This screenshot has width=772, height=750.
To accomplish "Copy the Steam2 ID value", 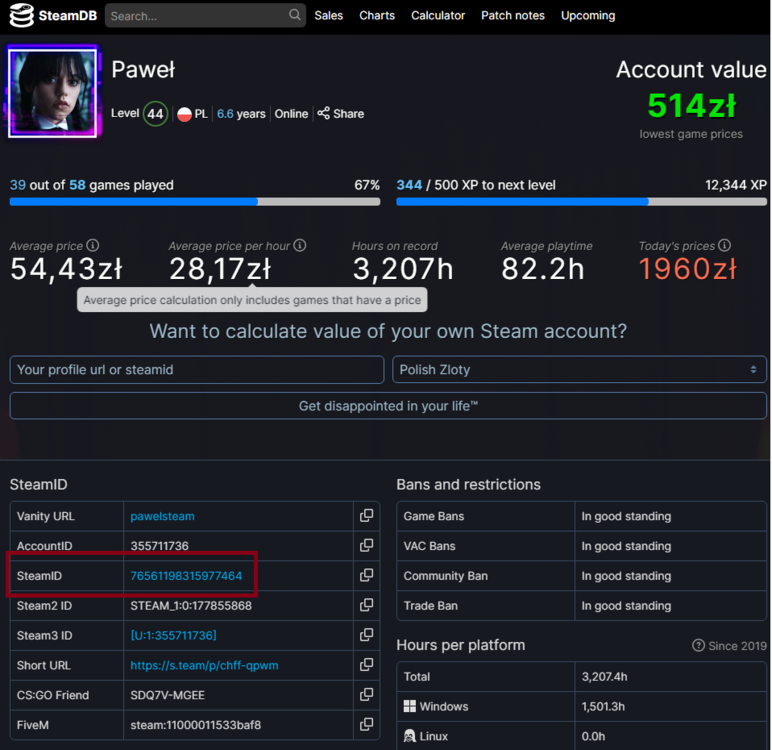I will [x=366, y=605].
